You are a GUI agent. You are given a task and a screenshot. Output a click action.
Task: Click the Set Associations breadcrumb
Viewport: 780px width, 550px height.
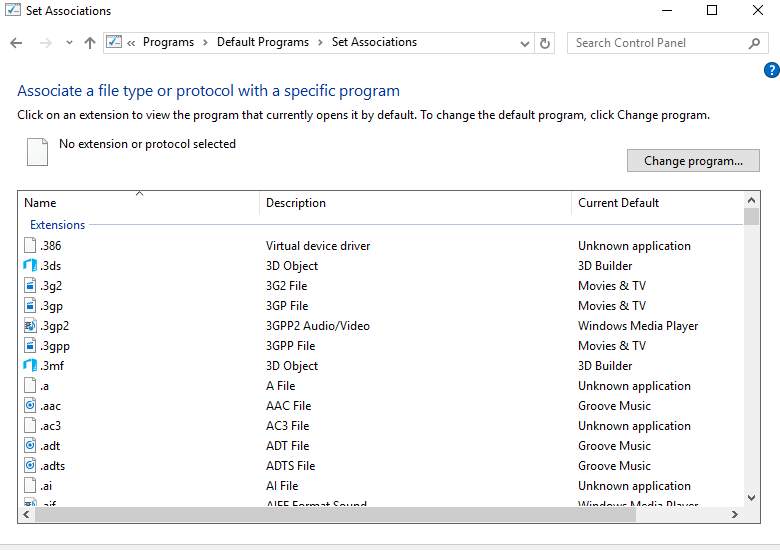[374, 42]
